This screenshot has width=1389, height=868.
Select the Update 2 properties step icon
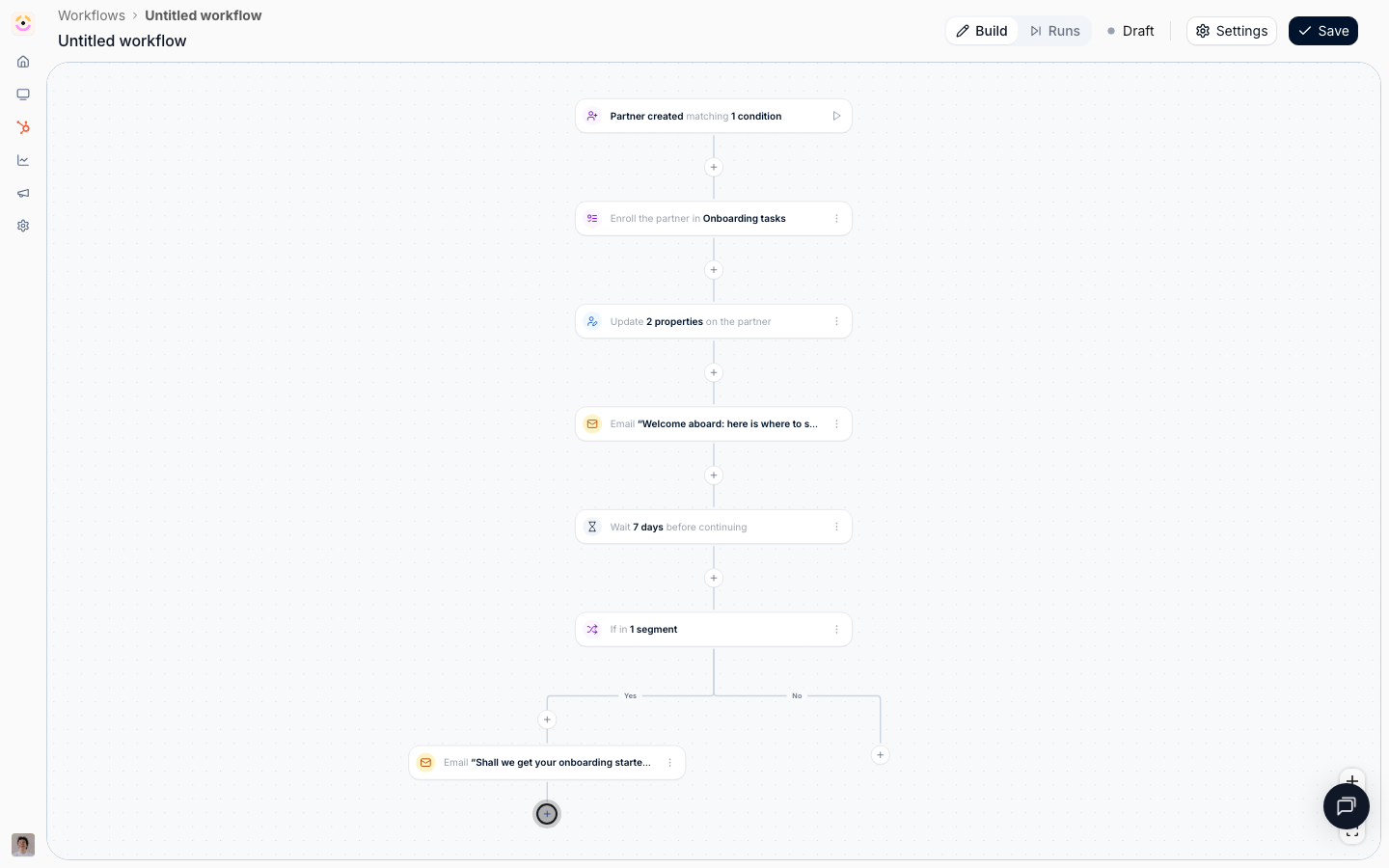pos(592,321)
